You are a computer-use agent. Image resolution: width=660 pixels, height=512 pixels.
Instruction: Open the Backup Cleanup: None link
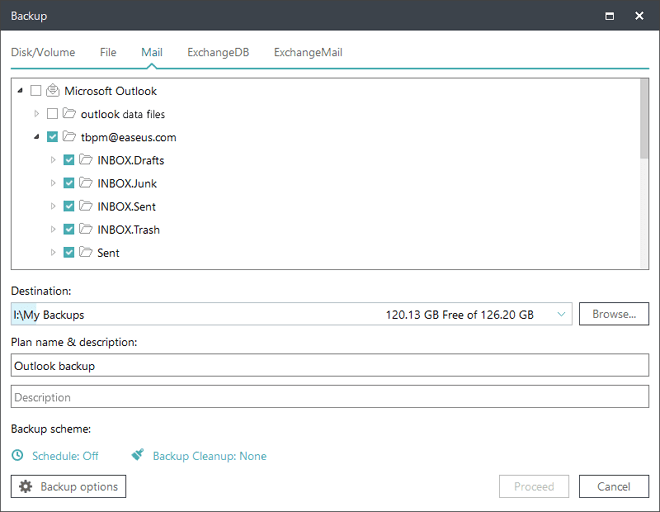click(x=210, y=456)
